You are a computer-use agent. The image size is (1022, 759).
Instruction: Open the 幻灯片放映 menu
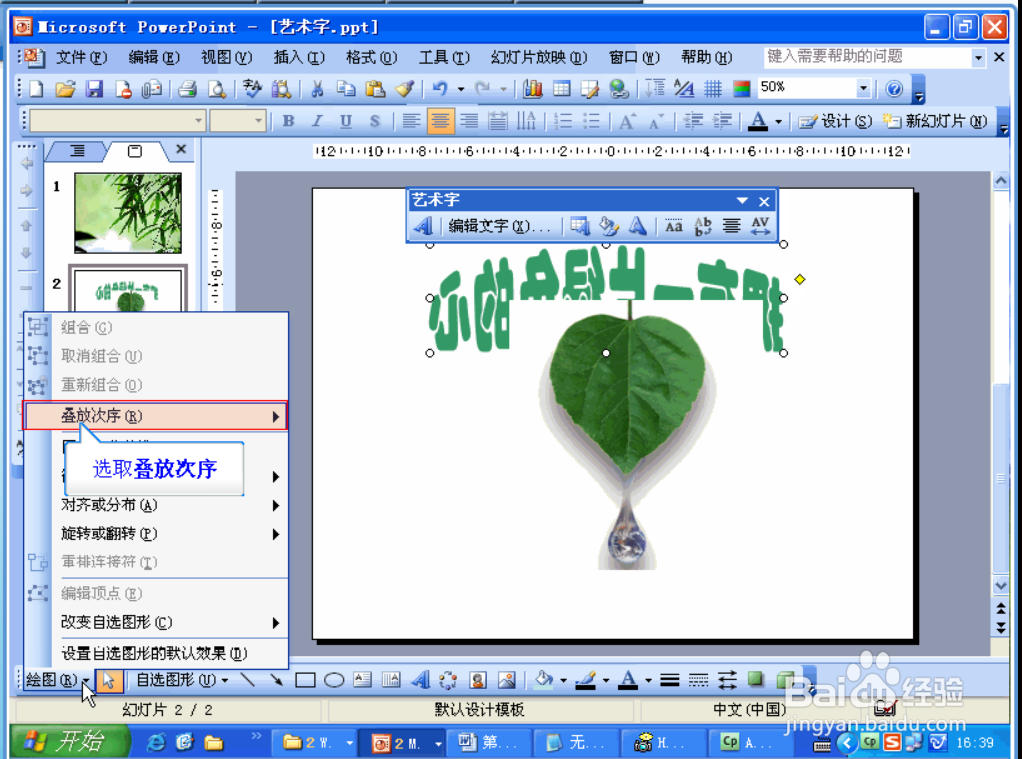click(x=538, y=57)
